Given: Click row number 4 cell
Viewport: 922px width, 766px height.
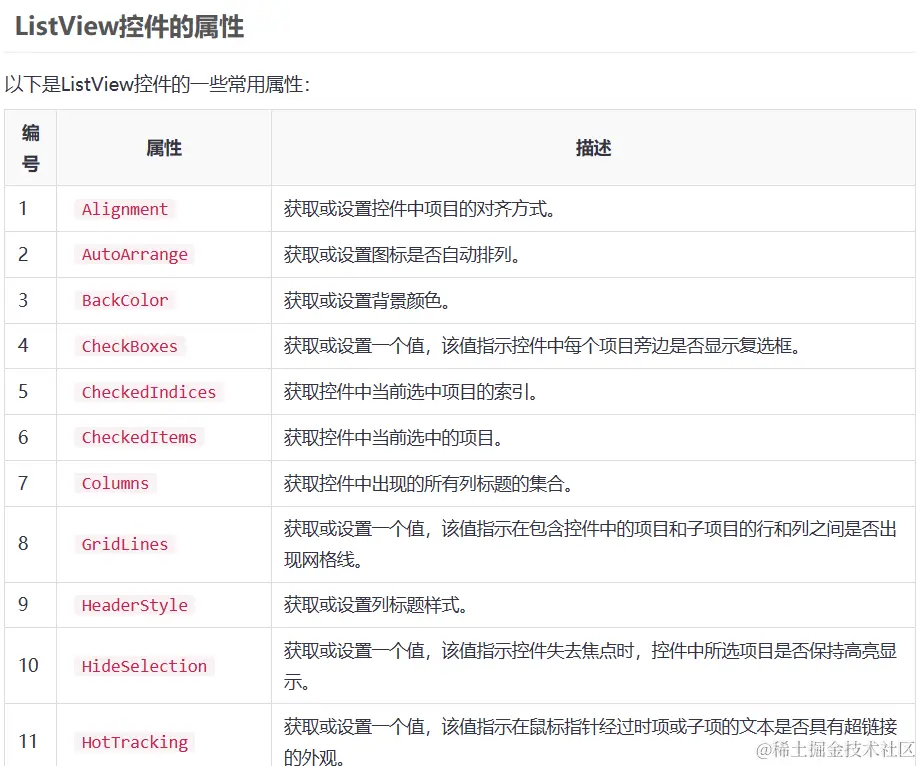Looking at the screenshot, I should [31, 346].
